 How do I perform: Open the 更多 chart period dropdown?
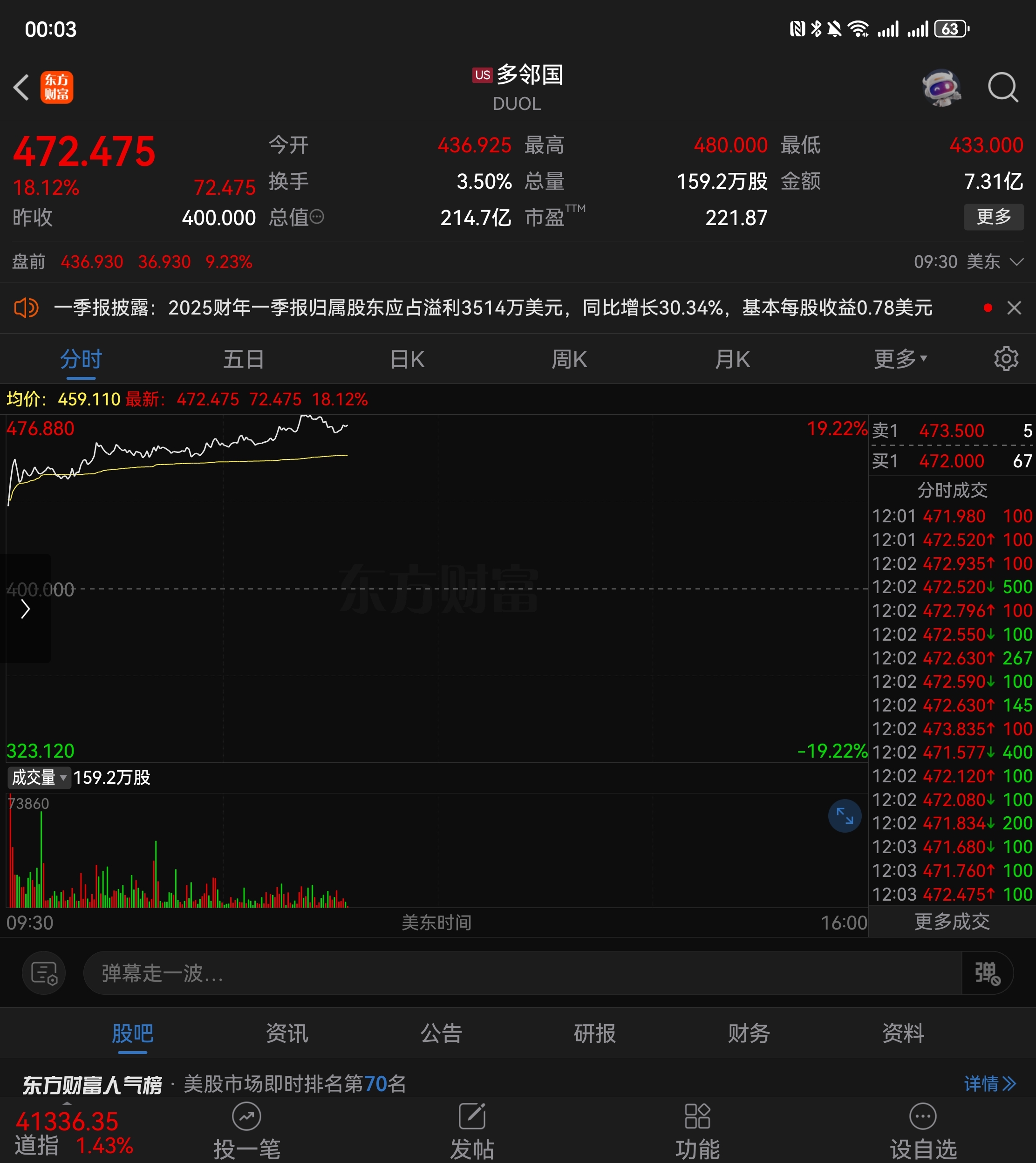point(900,359)
